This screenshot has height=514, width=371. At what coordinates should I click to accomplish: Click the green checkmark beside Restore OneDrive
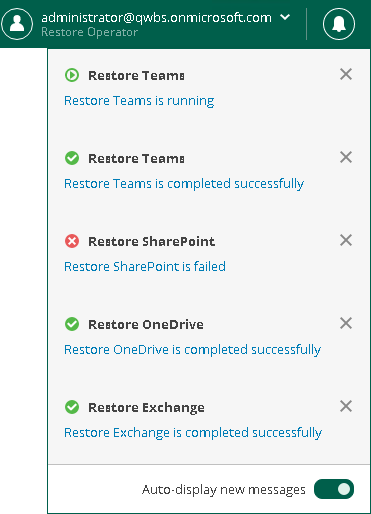(72, 324)
